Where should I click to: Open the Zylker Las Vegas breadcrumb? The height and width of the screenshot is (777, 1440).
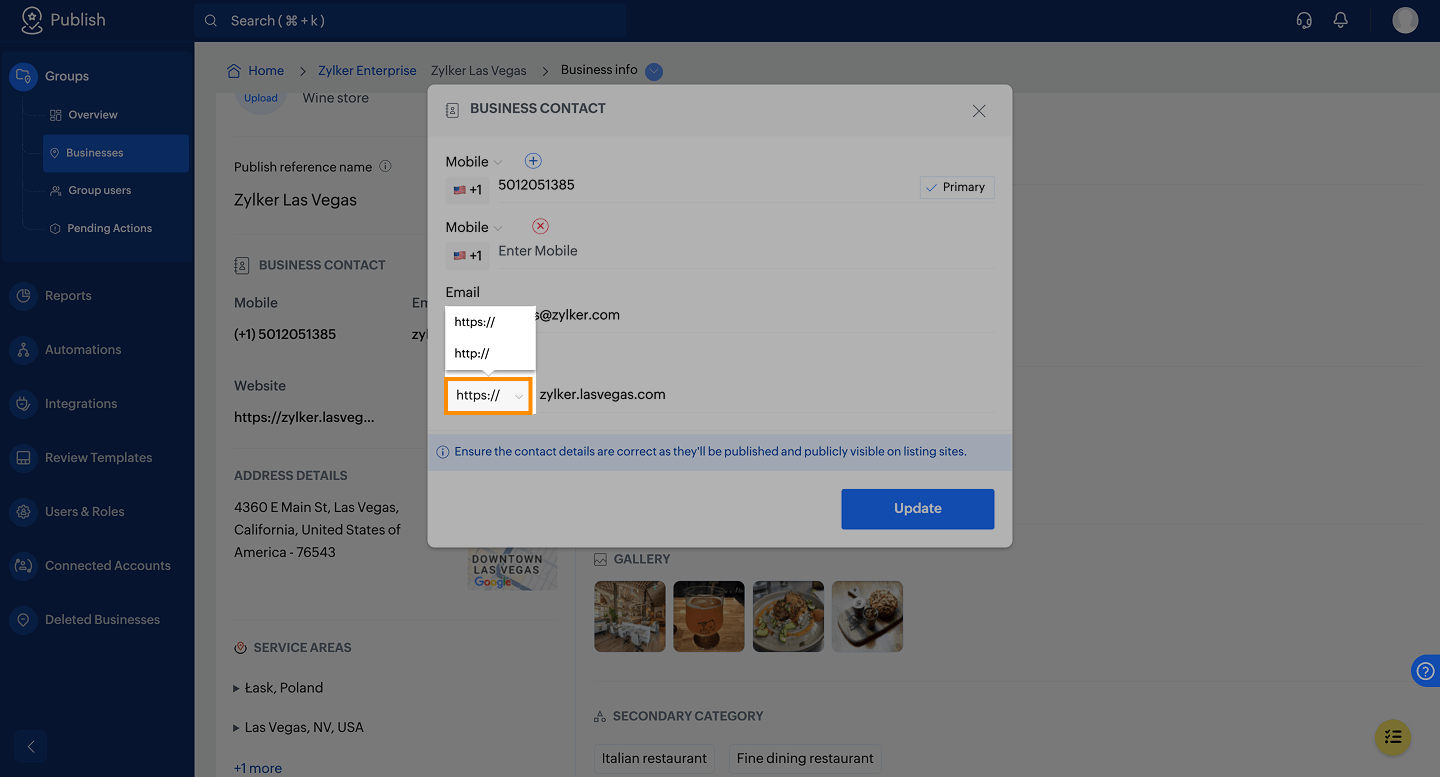click(478, 71)
